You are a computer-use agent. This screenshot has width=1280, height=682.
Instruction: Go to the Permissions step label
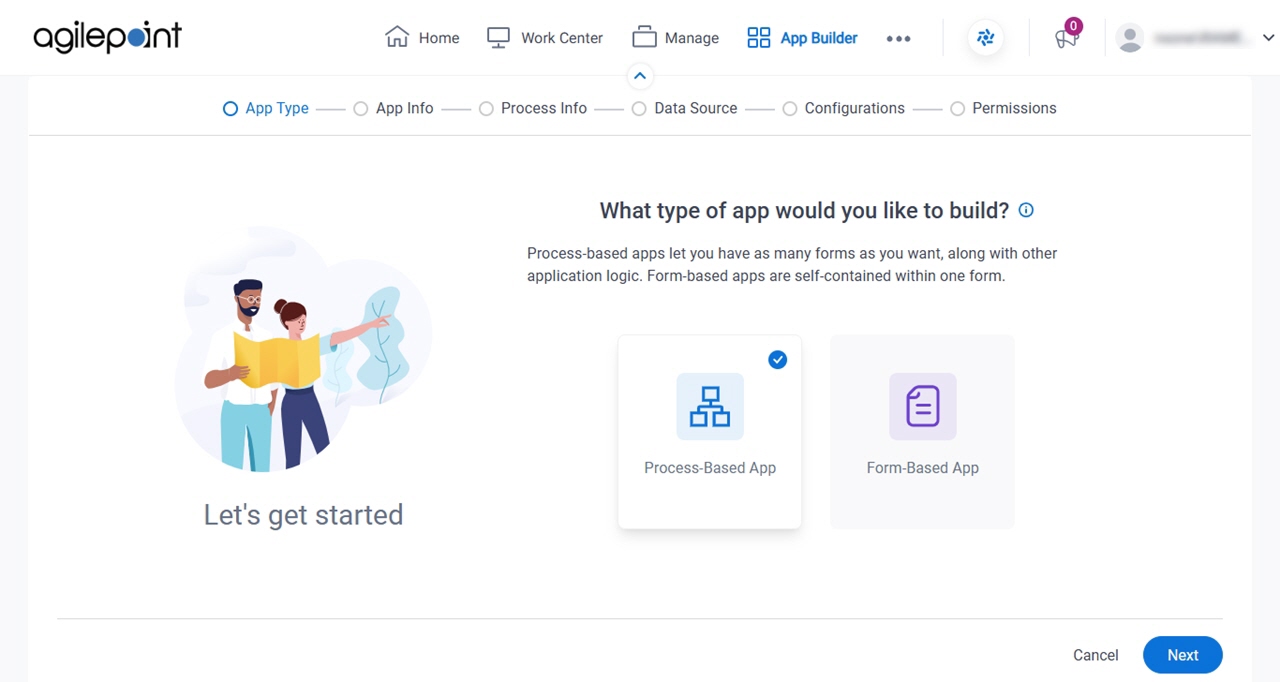pos(1014,108)
